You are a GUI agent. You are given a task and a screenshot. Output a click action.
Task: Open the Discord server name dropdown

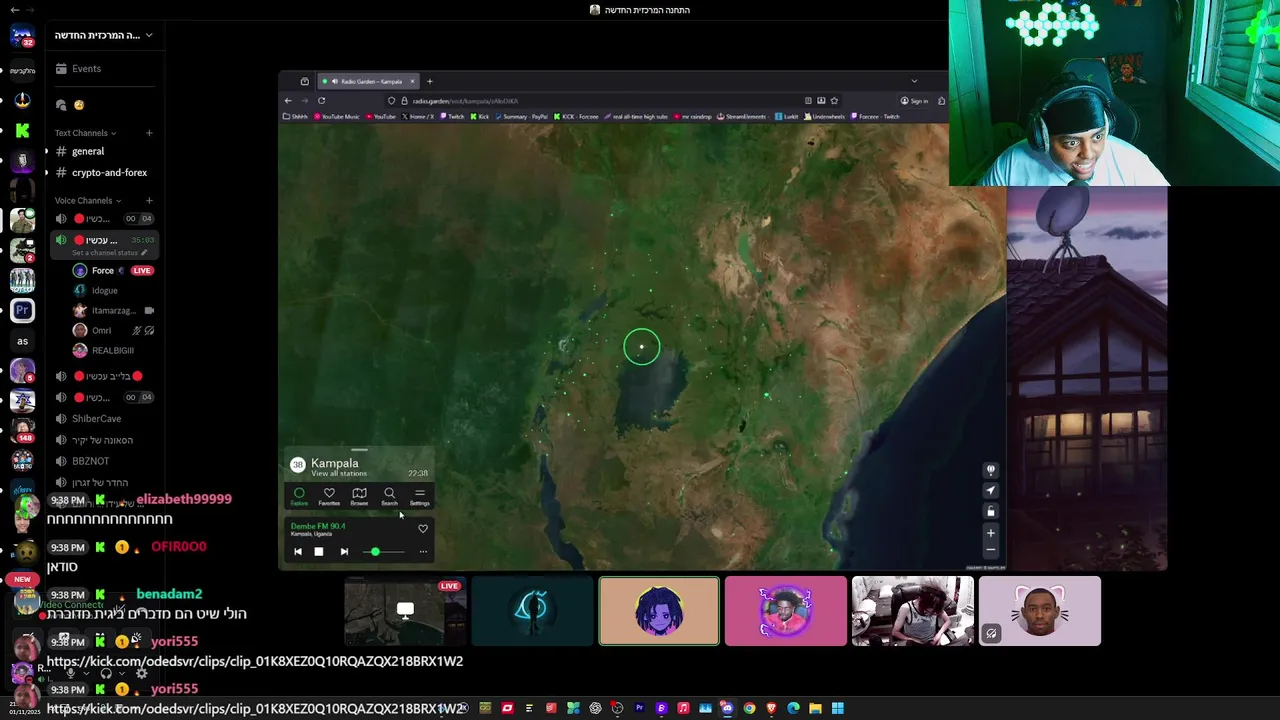pos(104,35)
